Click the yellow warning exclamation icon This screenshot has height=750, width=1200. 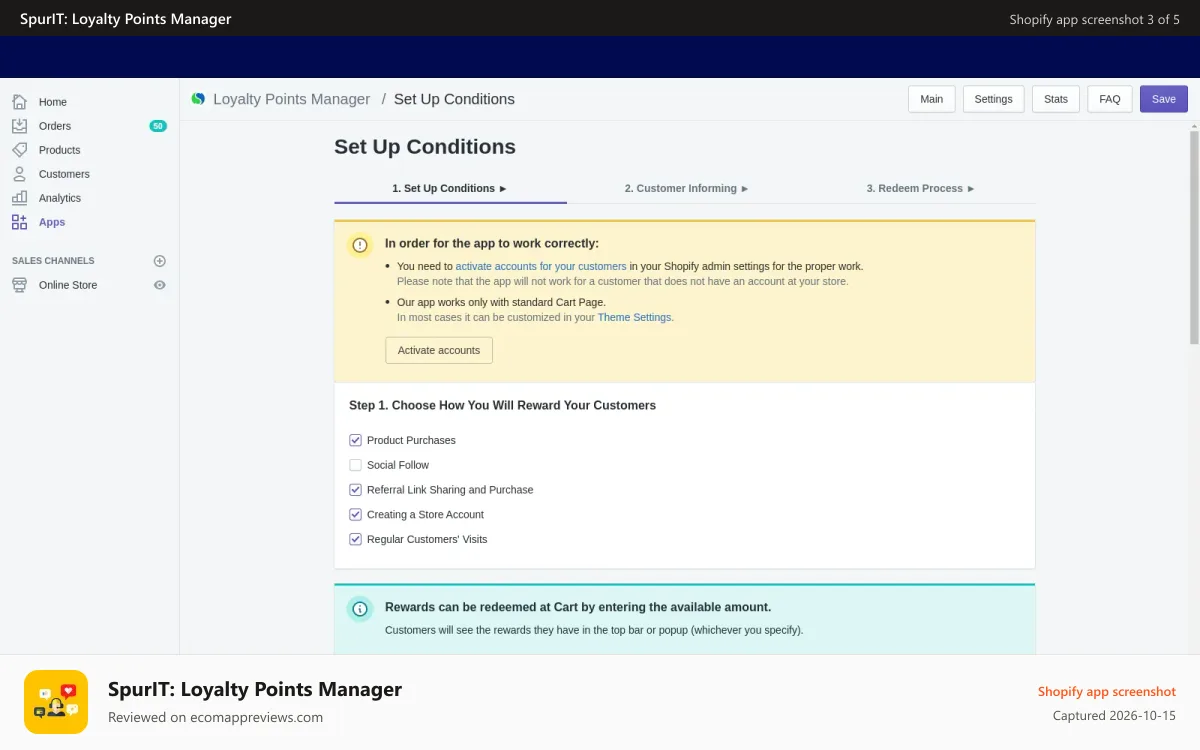click(x=360, y=245)
